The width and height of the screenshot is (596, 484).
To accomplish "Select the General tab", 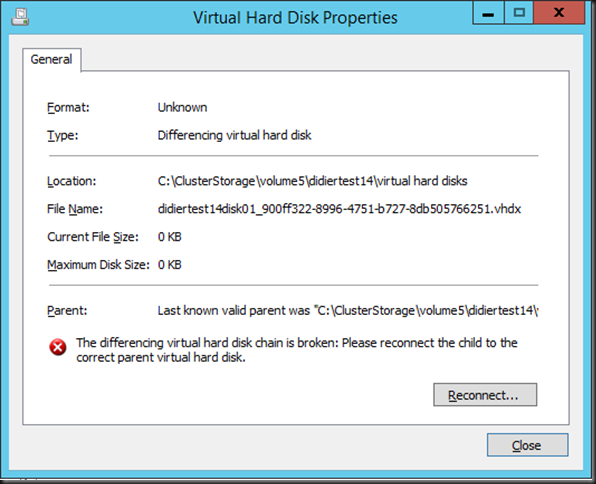I will tap(51, 59).
